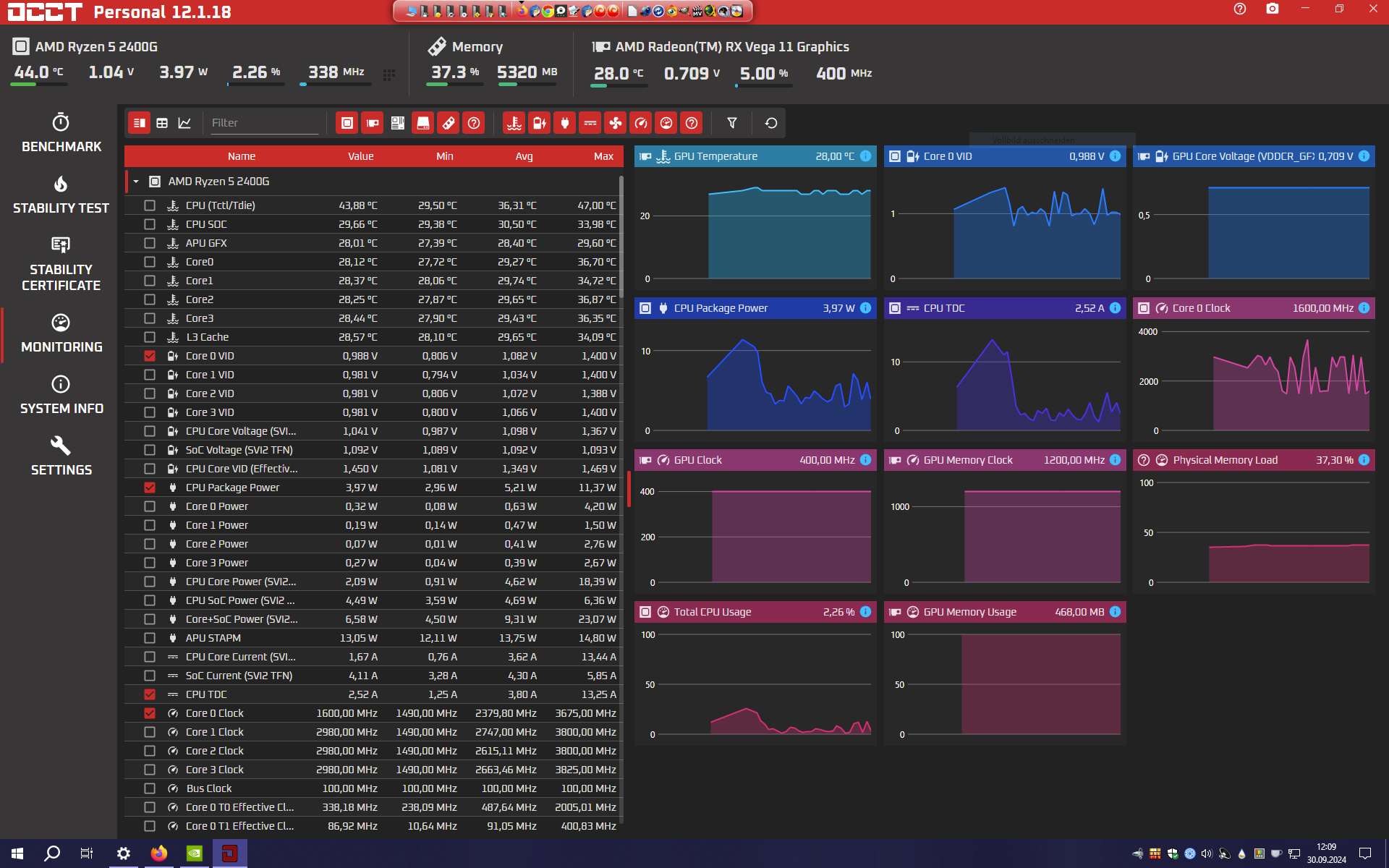Toggle the motherboard hardware filter icon
Image resolution: width=1389 pixels, height=868 pixels.
398,123
